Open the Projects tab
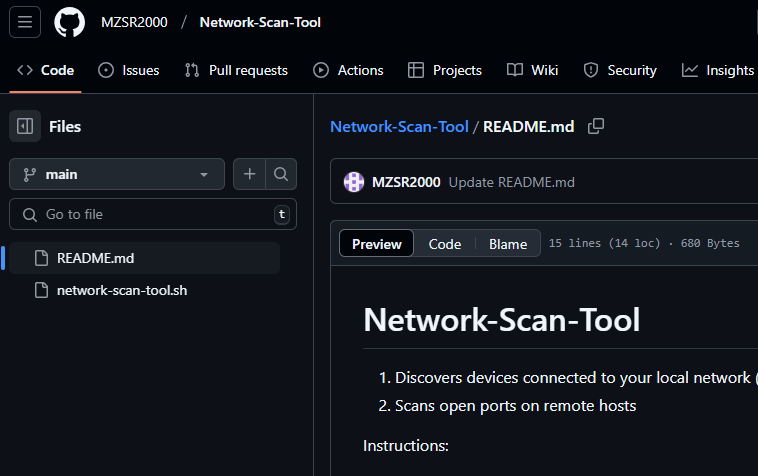The width and height of the screenshot is (758, 476). point(445,70)
